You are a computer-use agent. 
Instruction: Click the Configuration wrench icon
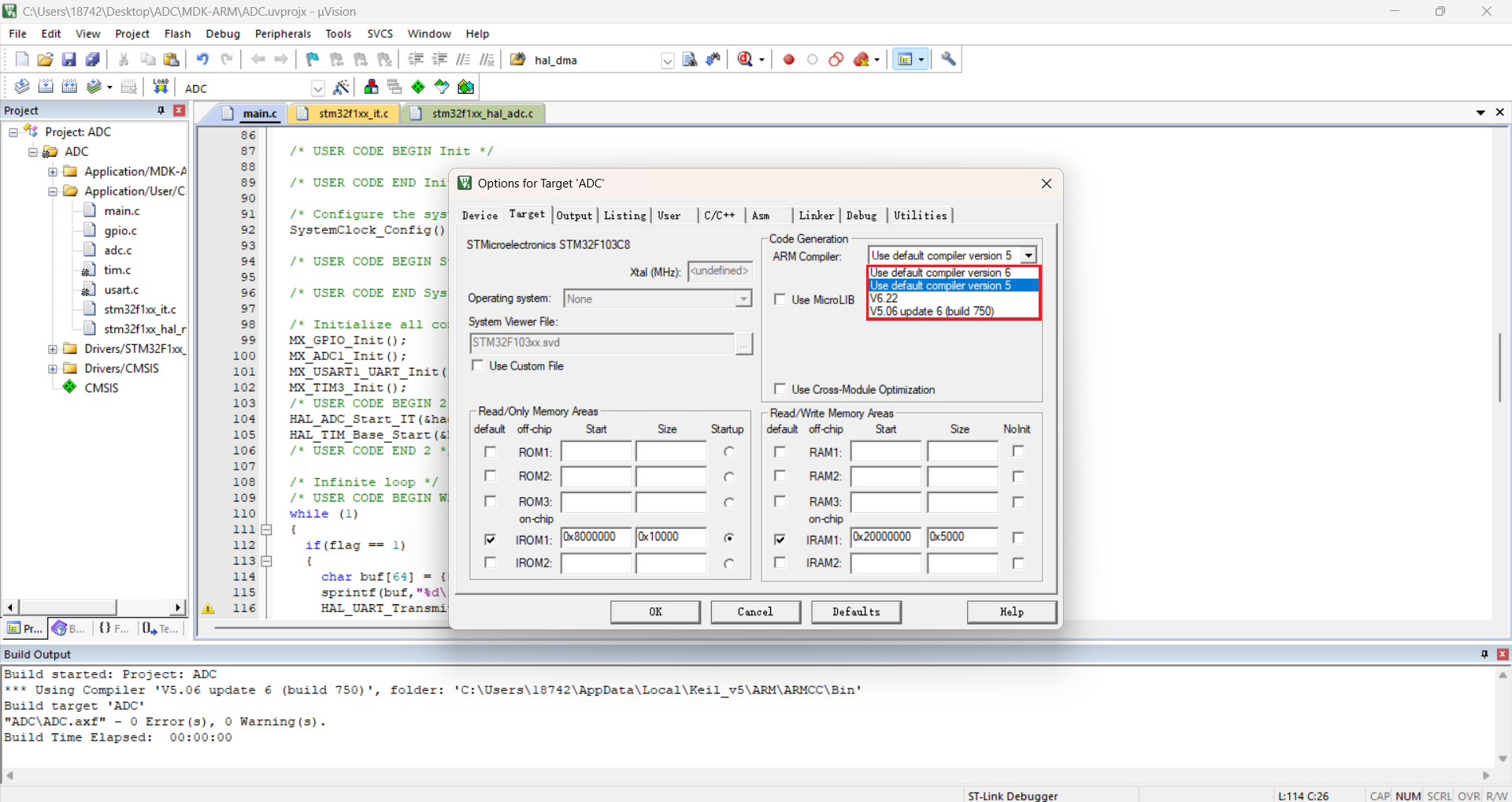[x=948, y=59]
